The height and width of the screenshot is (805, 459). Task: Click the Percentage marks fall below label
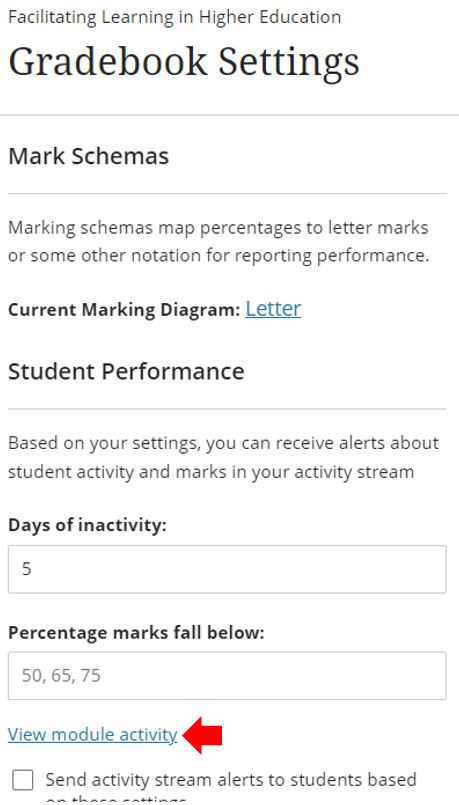[136, 632]
